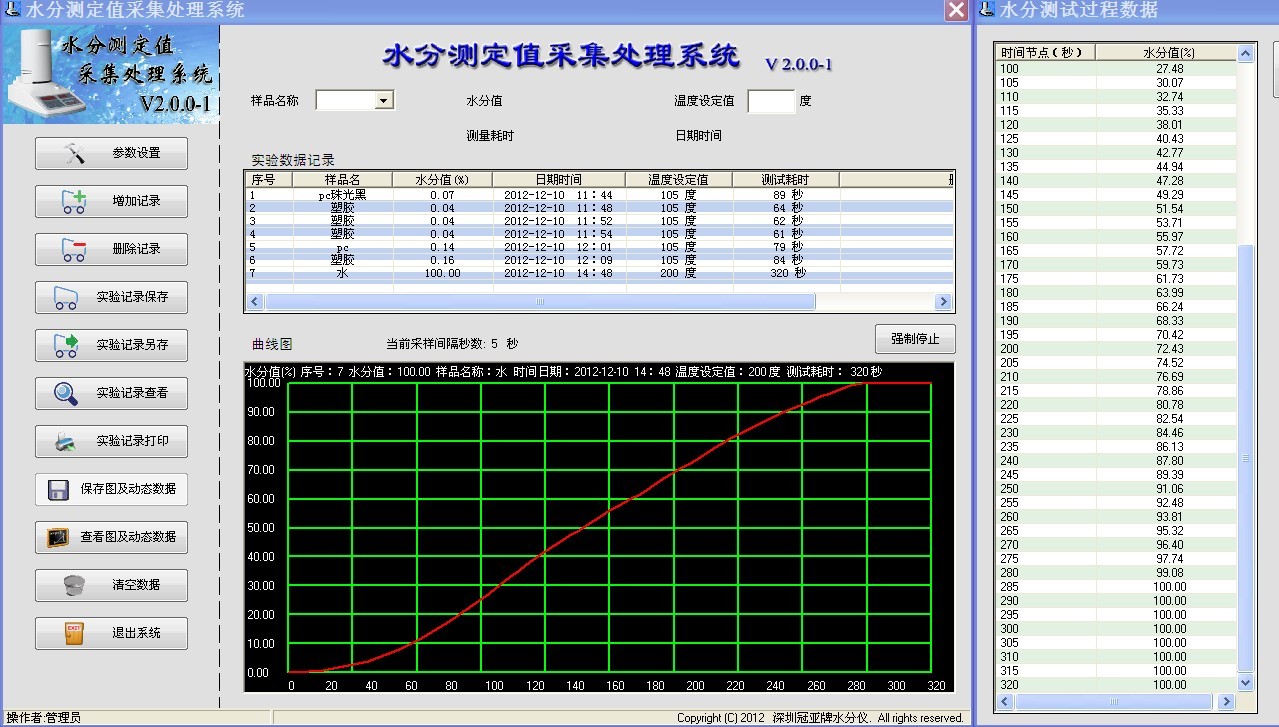Viewport: 1279px width, 727px height.
Task: Click the records table horizontal scrollbar thumb
Action: tap(540, 302)
